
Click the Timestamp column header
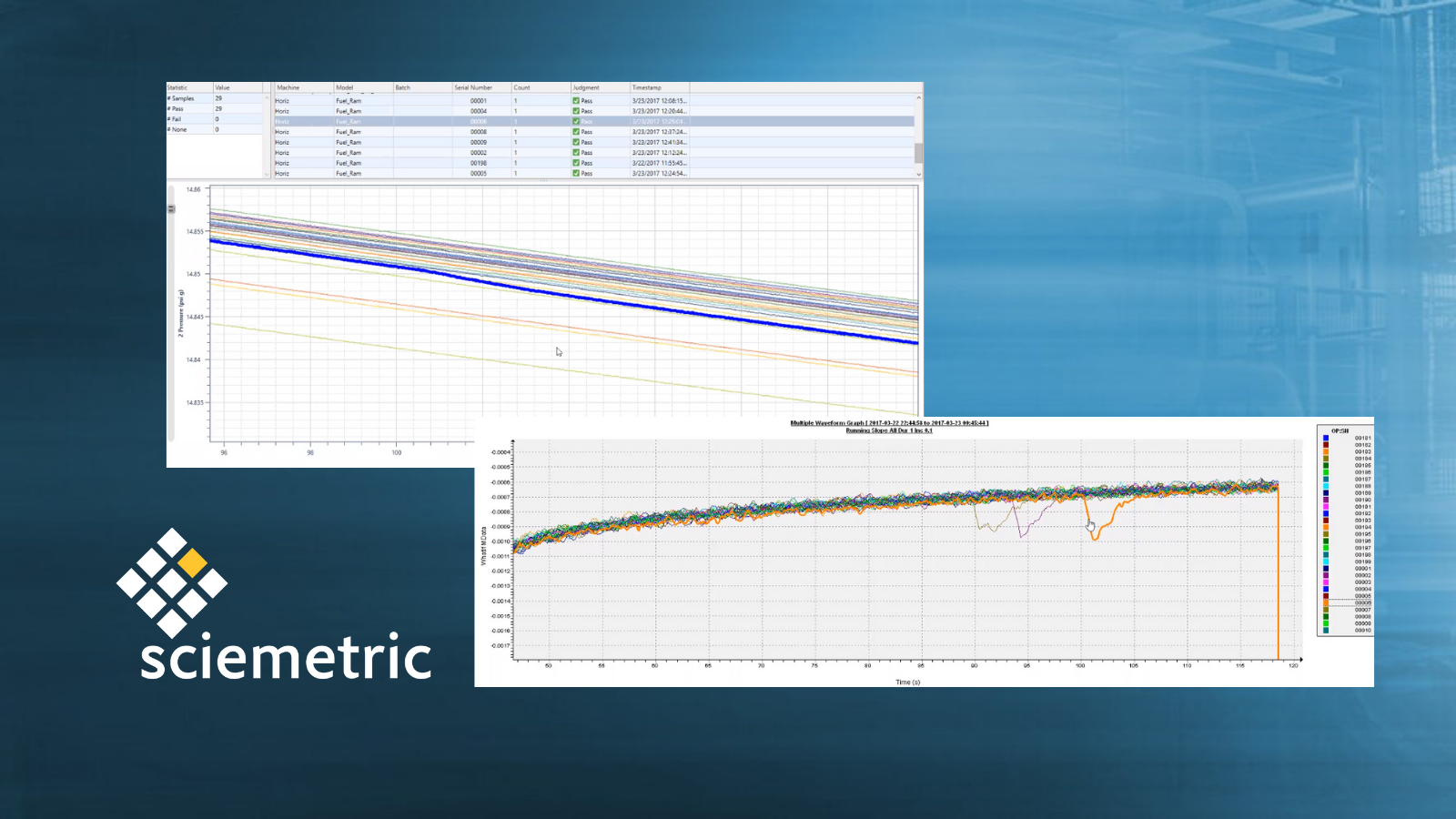[x=647, y=88]
